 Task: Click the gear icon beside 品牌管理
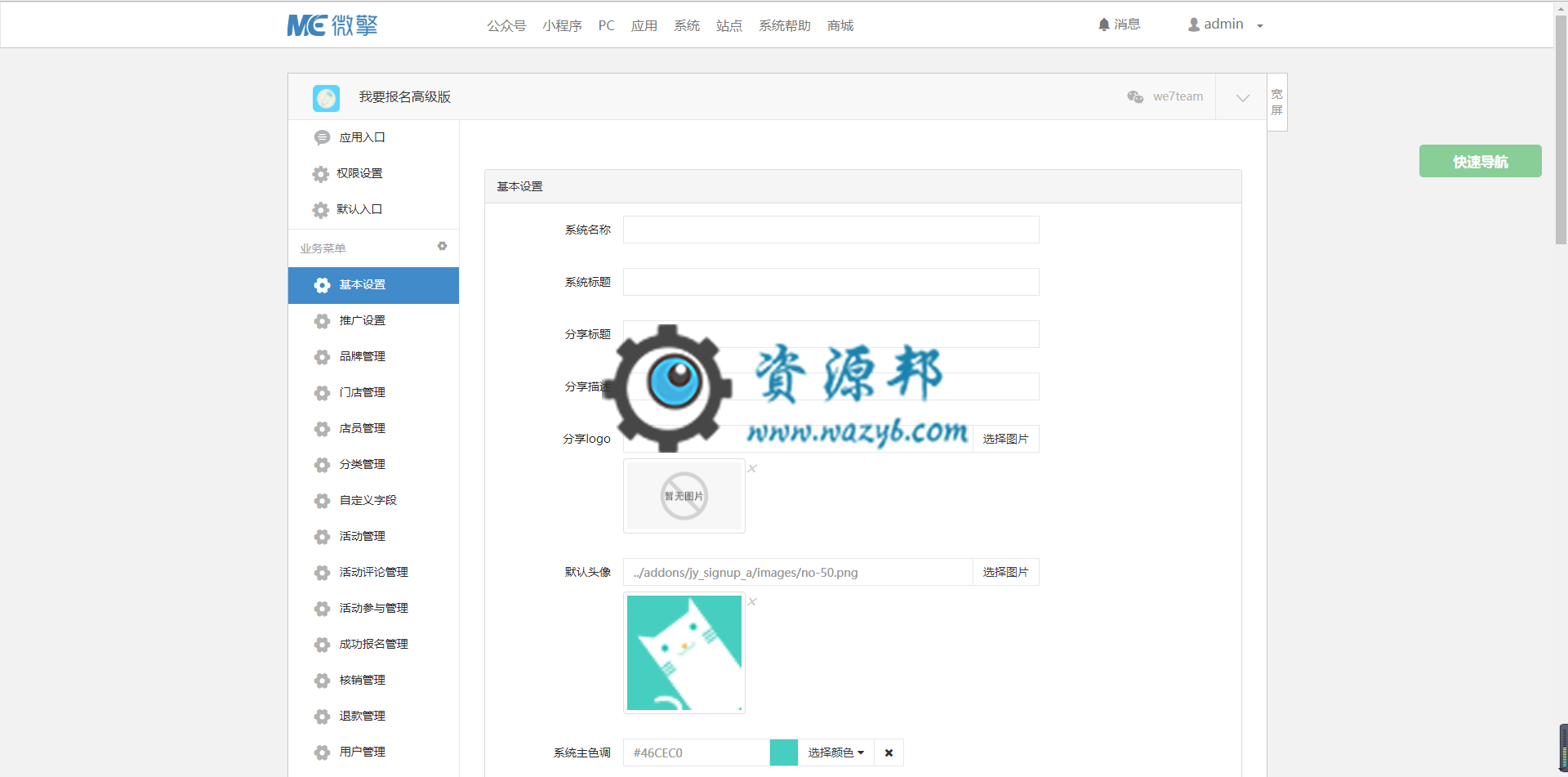(323, 357)
